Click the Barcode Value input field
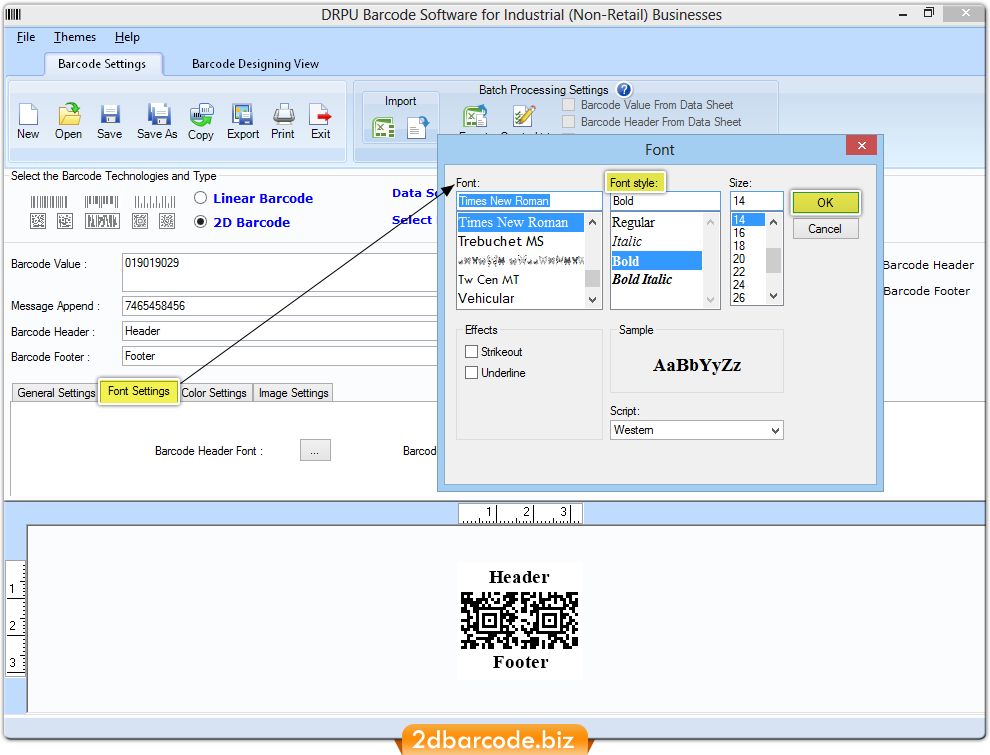Screen dimensions: 990x755 tap(280, 272)
